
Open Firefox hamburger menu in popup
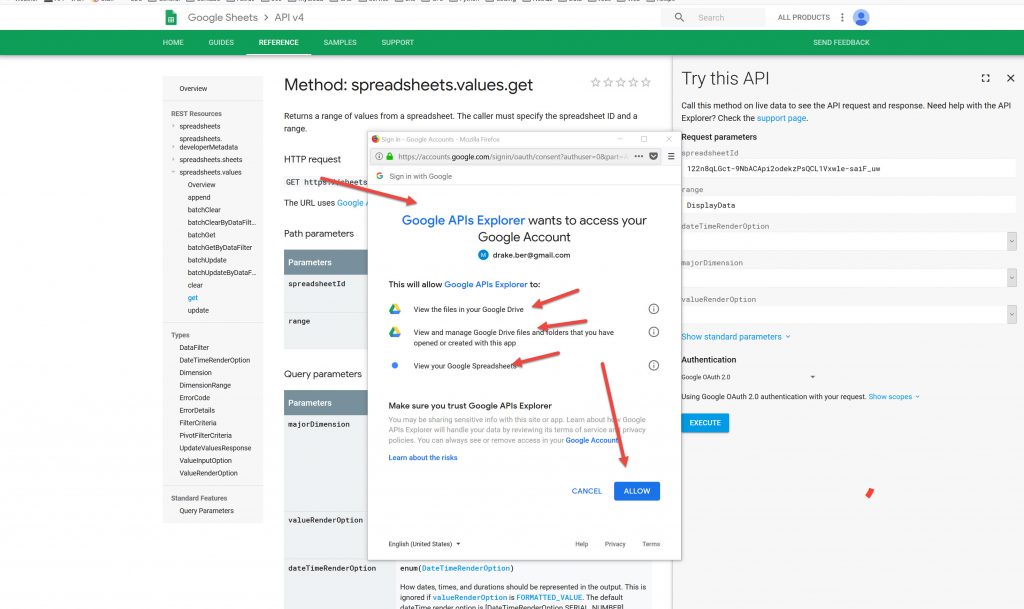(671, 156)
